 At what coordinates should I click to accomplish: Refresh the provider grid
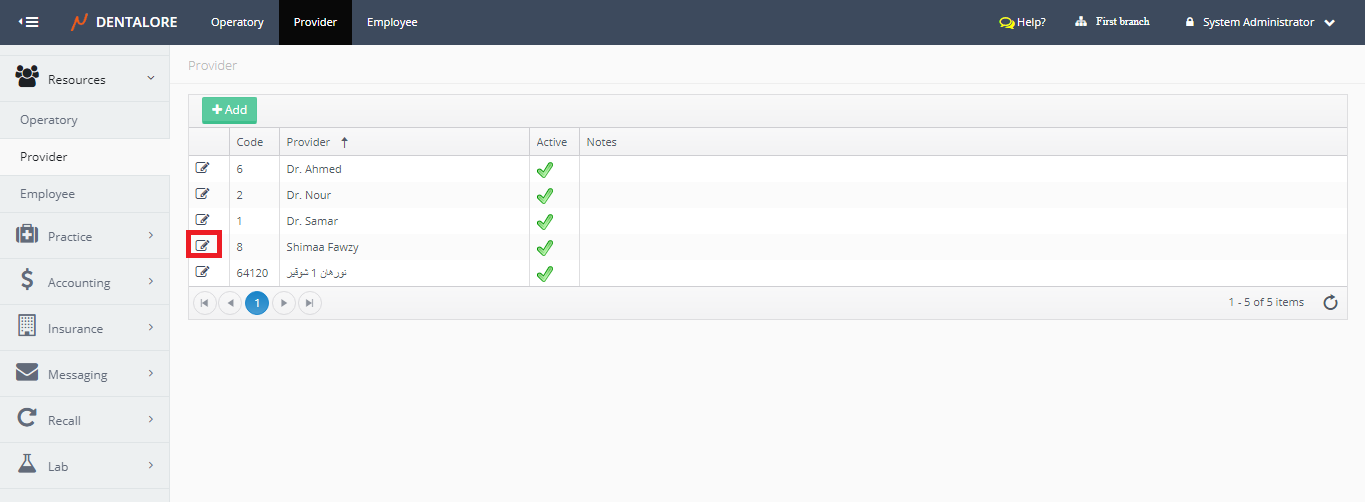1330,303
